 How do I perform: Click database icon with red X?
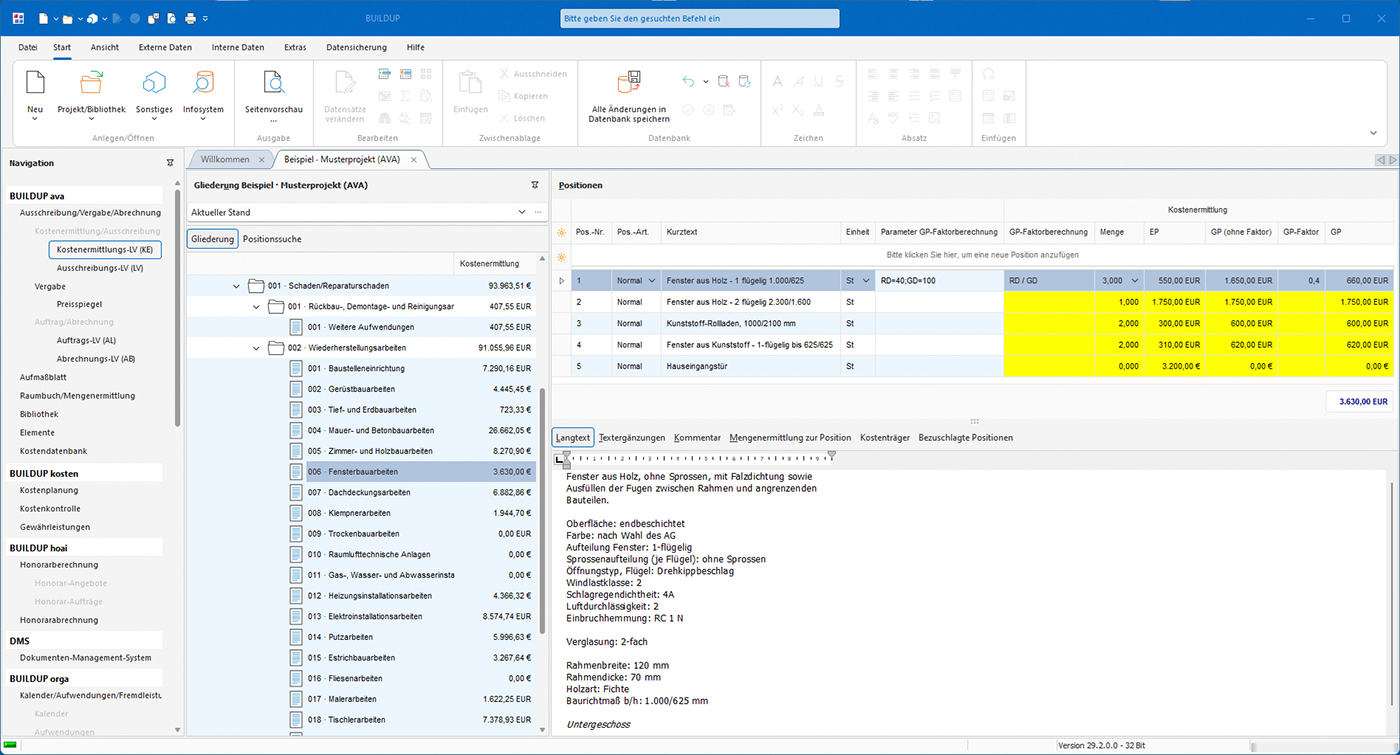[x=723, y=81]
